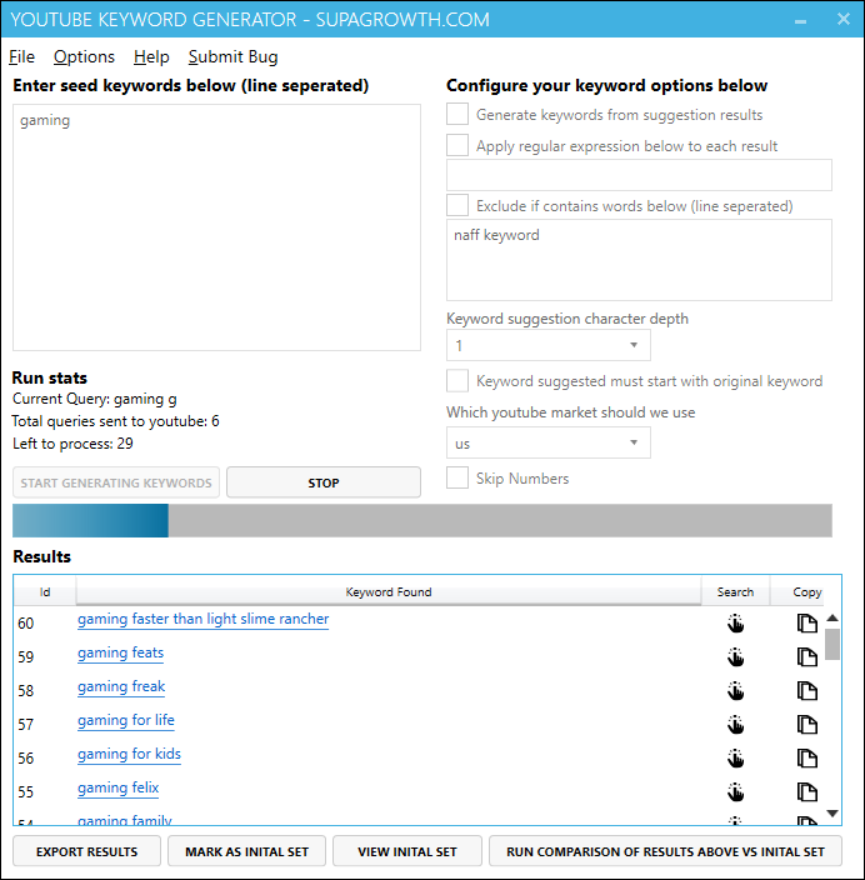Open 'gaming faster than light slime rancher' link
Screen dimensions: 865x880
[203, 619]
